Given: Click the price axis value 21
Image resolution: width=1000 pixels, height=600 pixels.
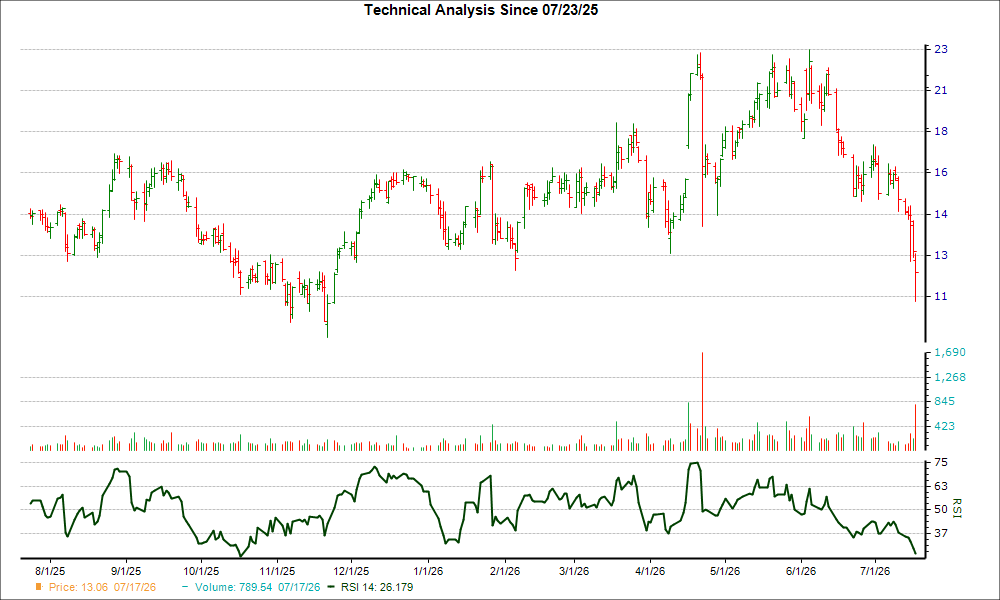Looking at the screenshot, I should (x=941, y=91).
